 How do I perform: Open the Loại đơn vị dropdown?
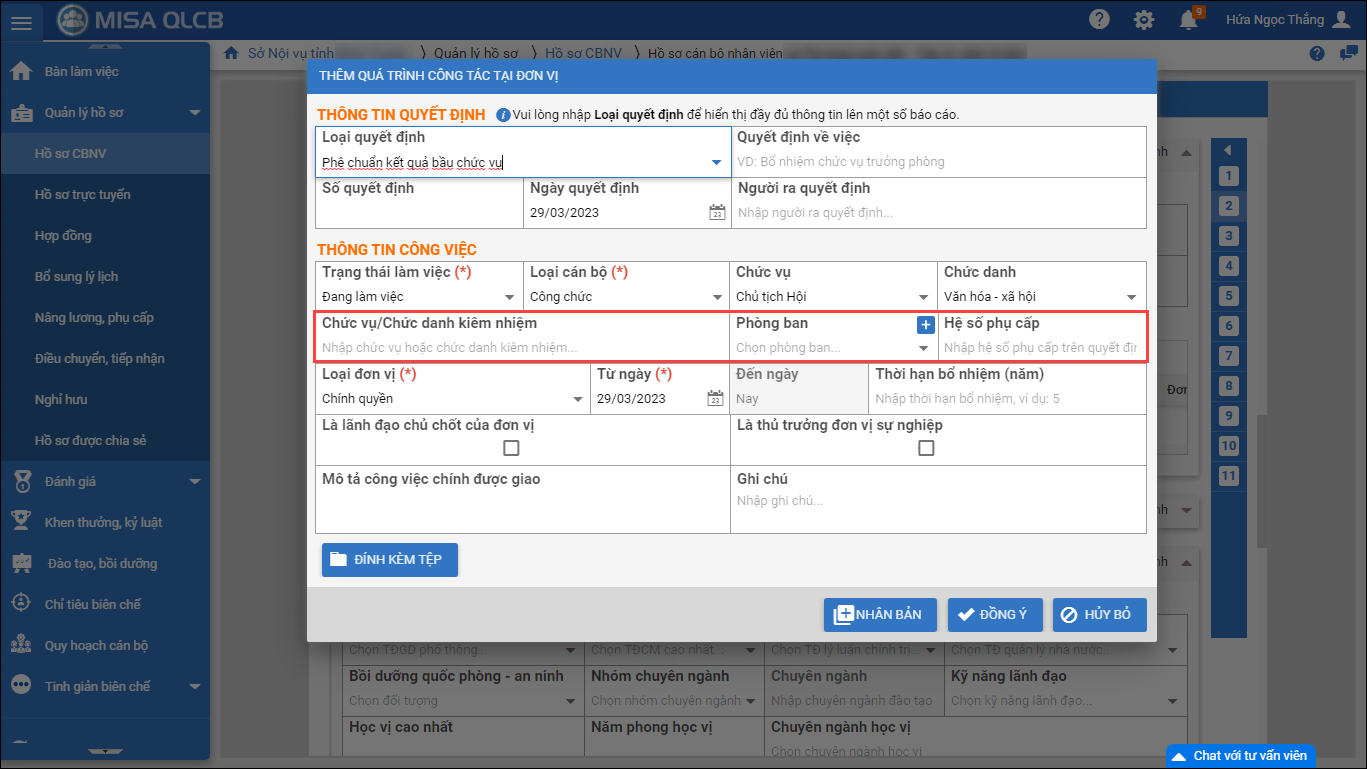coord(577,399)
